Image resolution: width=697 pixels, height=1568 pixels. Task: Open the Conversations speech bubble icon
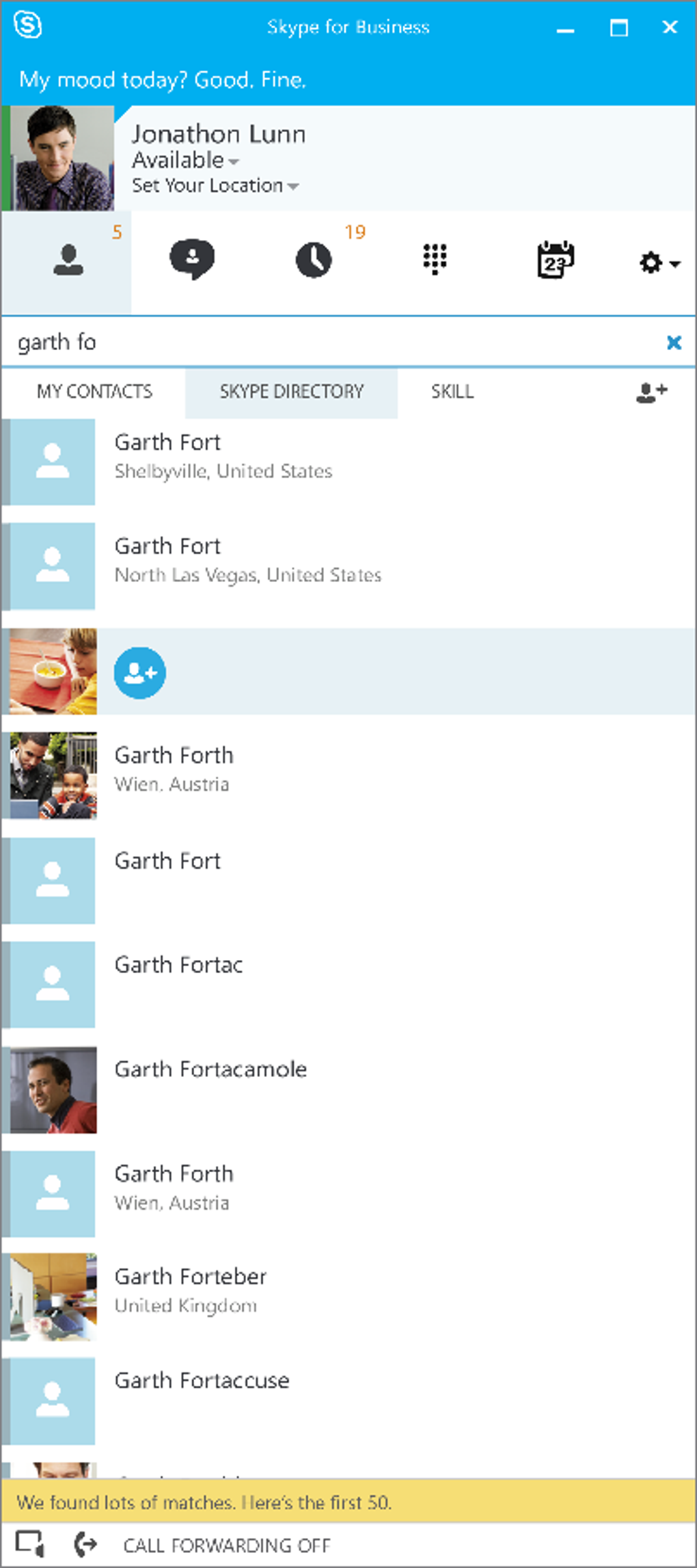click(x=192, y=259)
